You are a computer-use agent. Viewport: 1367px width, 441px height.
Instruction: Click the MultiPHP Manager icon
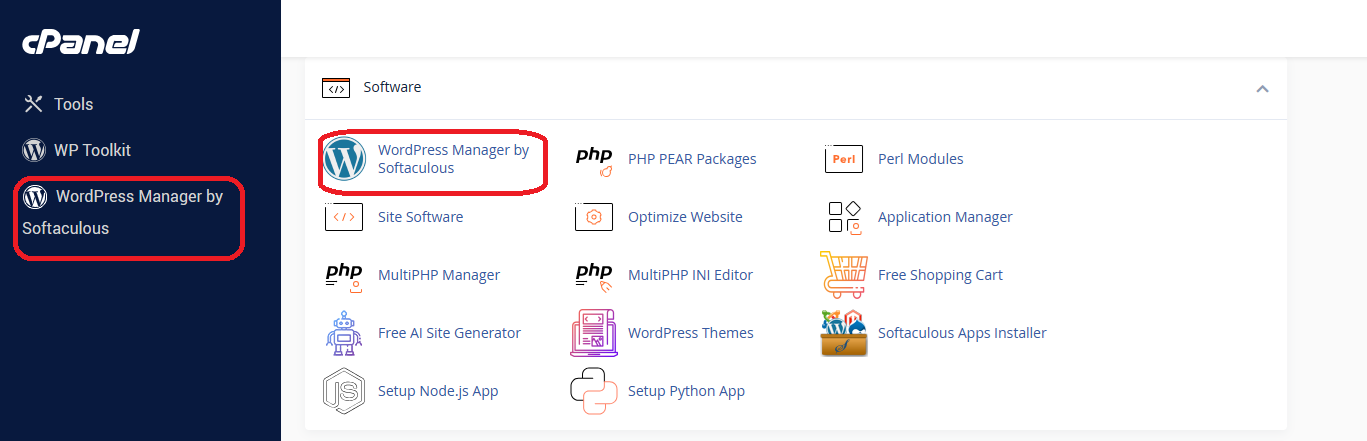[x=344, y=275]
